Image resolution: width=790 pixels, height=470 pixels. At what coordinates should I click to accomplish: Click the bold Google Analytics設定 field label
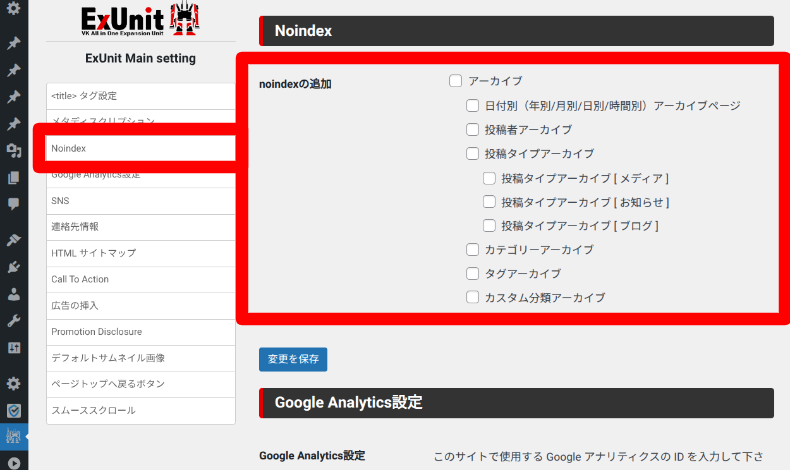click(x=312, y=455)
